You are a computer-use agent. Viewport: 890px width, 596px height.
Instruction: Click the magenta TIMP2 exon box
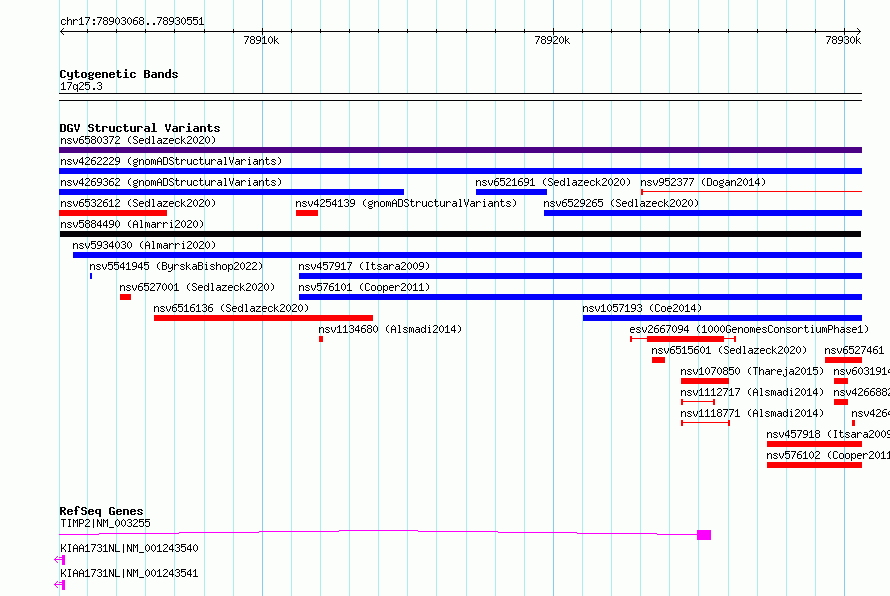704,535
